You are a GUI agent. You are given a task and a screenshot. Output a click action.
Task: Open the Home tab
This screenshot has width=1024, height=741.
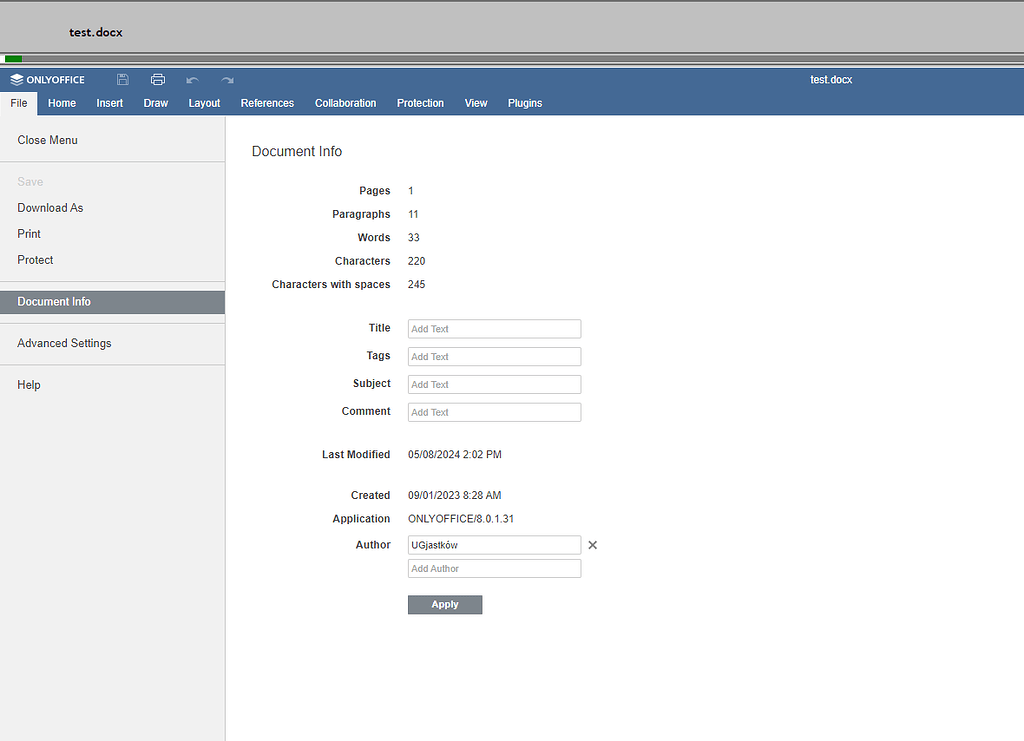(x=62, y=103)
